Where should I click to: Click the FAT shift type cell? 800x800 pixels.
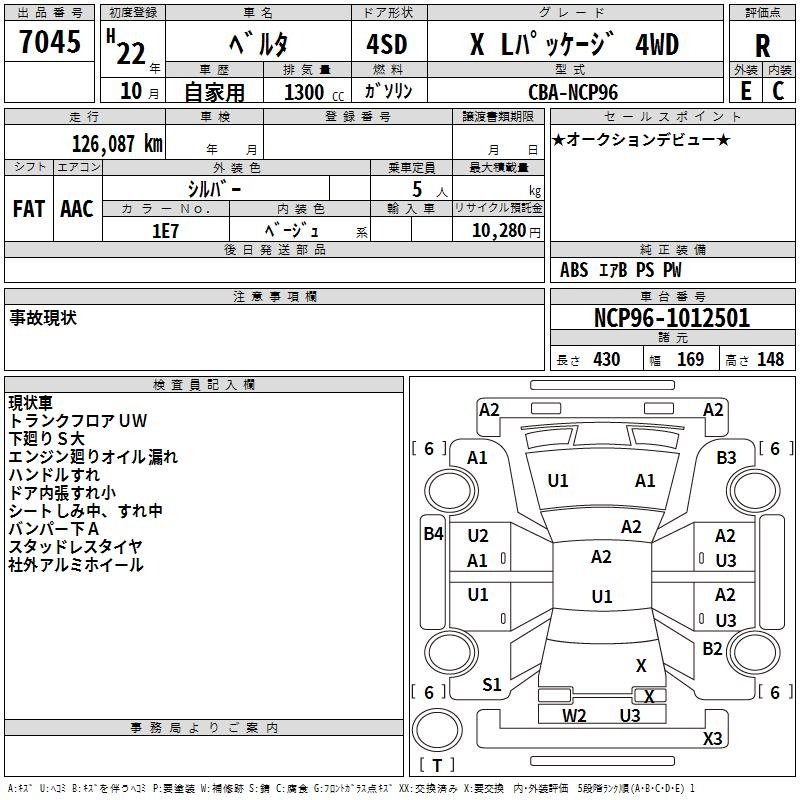pos(29,209)
